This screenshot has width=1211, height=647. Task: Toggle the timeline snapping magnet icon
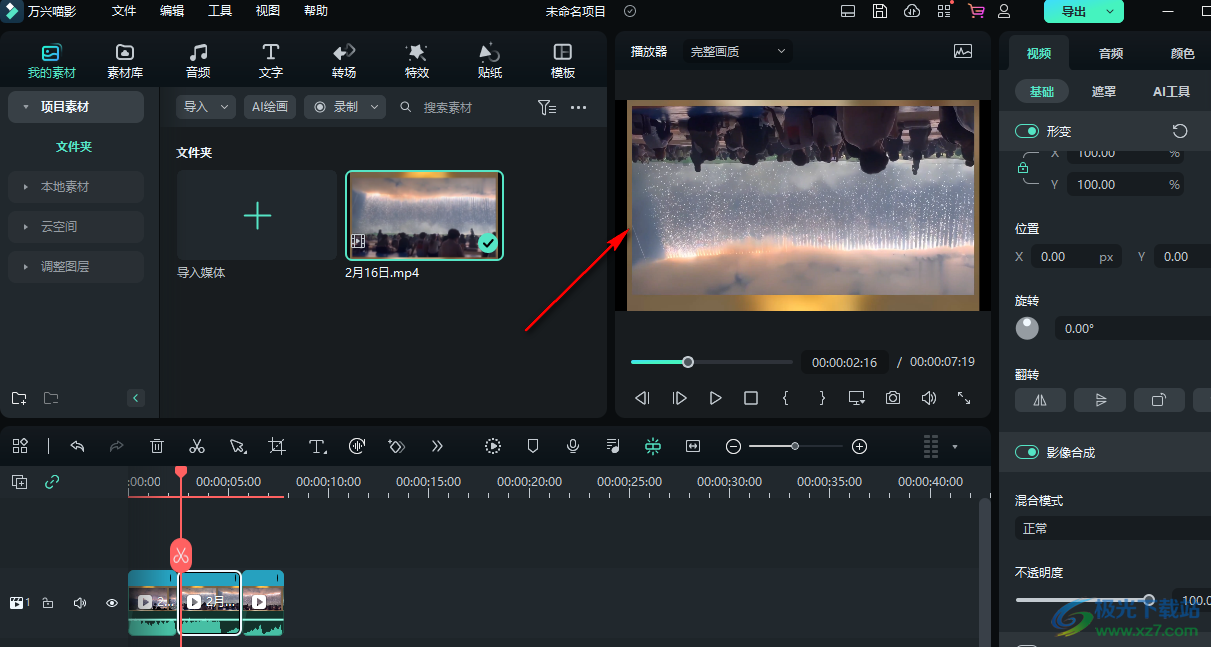(x=653, y=446)
